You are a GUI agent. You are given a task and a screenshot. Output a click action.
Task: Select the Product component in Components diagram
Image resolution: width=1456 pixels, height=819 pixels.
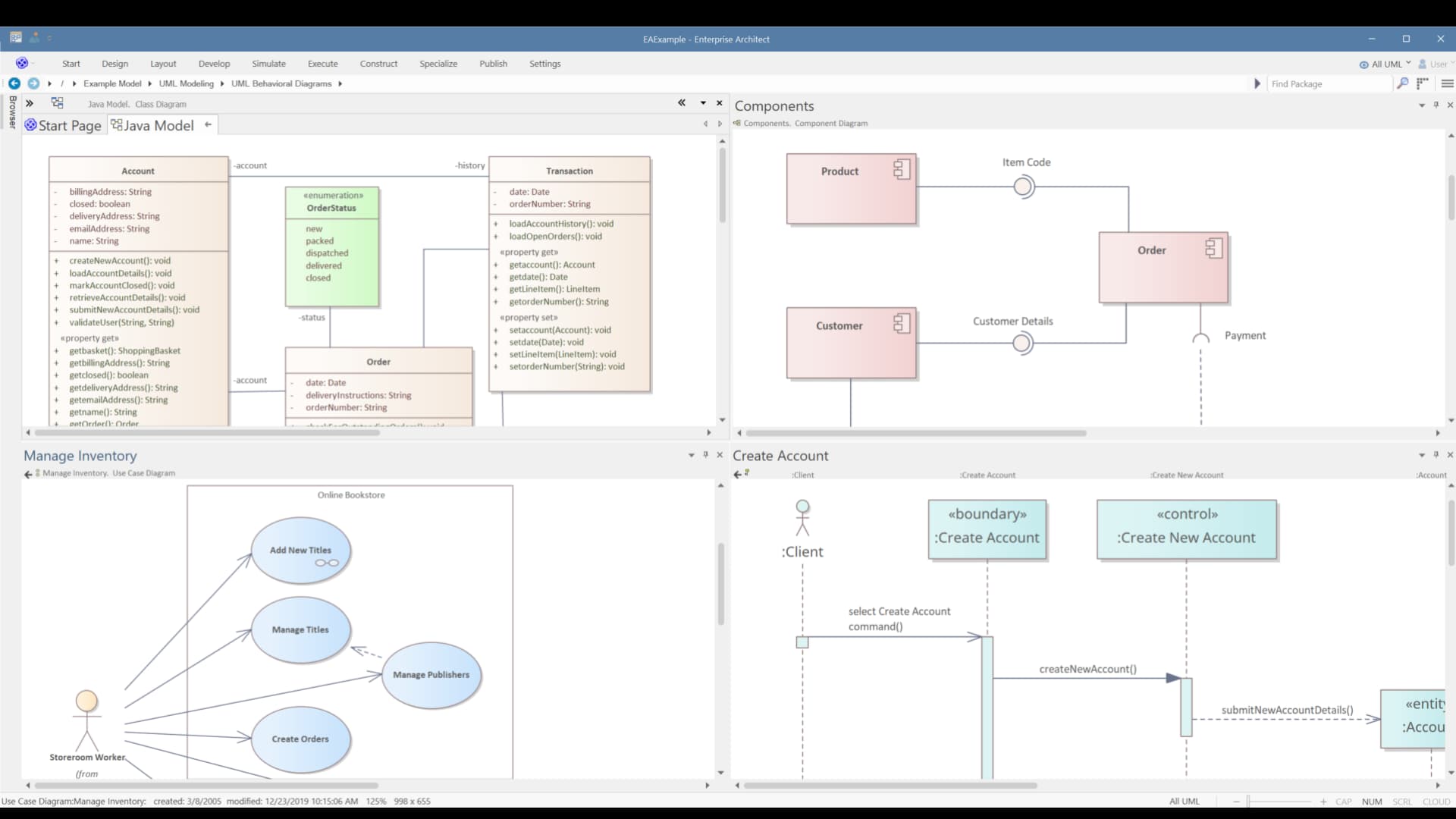[x=851, y=189]
